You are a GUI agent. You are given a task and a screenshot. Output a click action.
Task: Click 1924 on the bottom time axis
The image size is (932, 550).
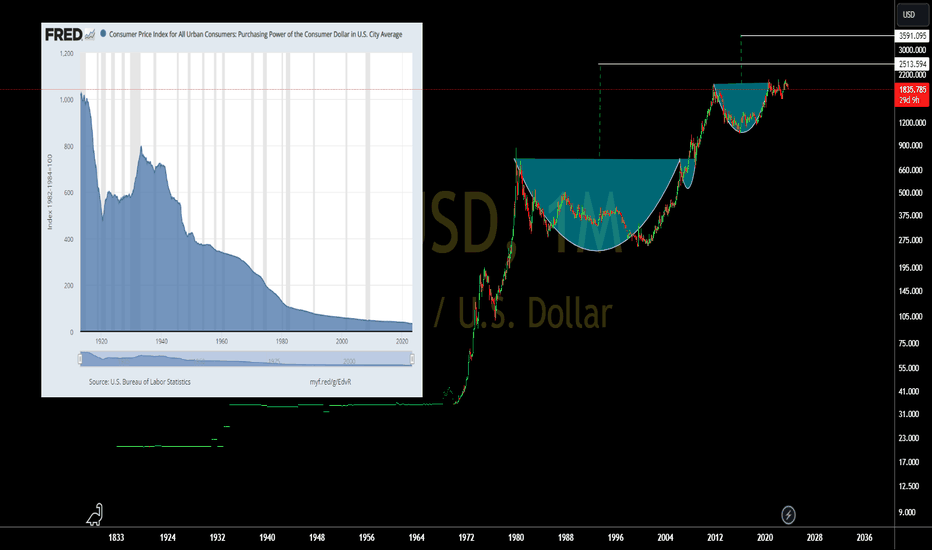pyautogui.click(x=168, y=538)
